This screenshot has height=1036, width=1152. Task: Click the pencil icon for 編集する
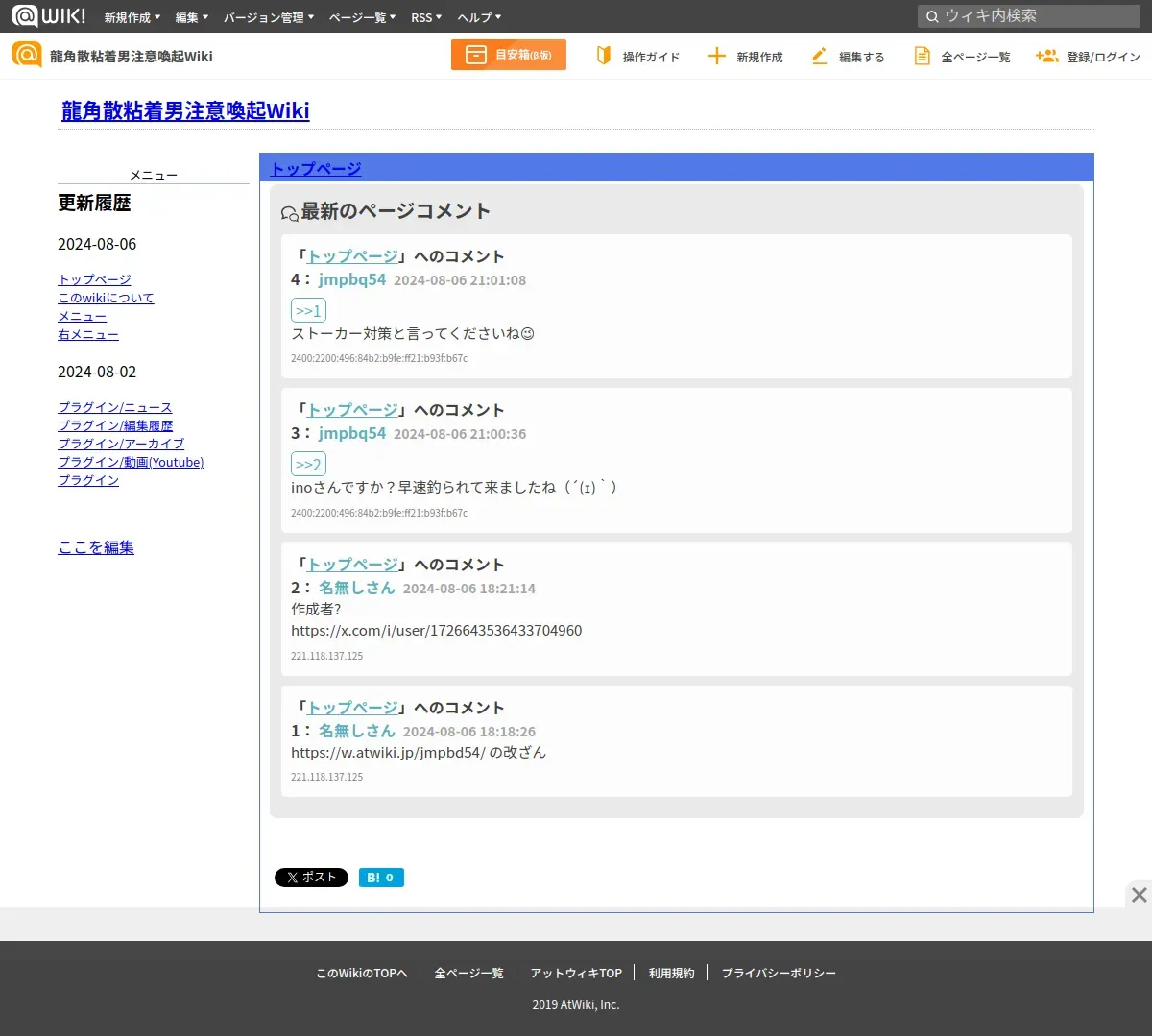pos(819,56)
